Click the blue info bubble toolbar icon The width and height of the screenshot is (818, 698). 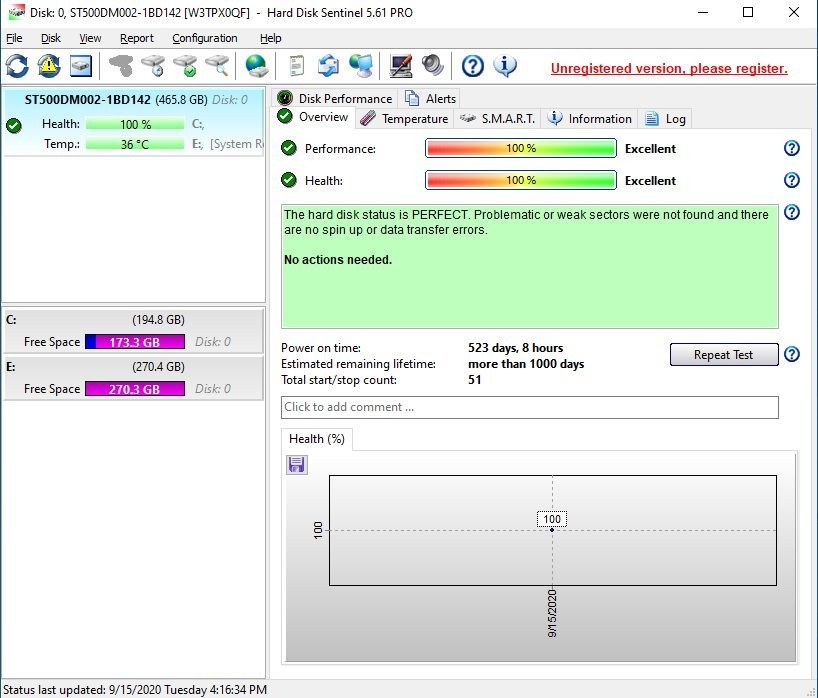point(505,66)
